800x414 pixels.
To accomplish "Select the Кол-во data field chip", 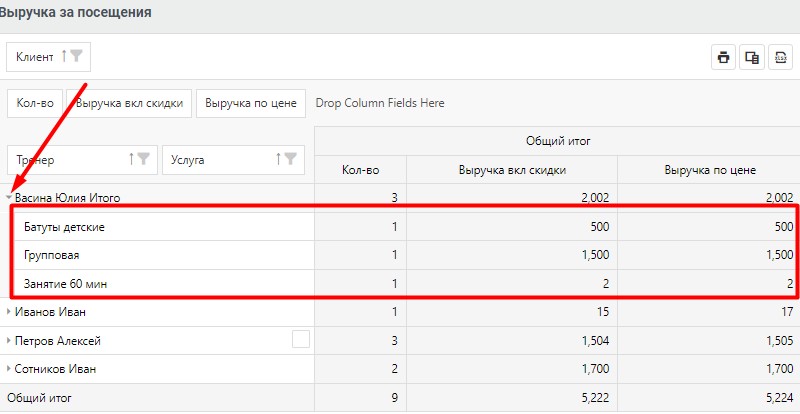I will click(35, 103).
